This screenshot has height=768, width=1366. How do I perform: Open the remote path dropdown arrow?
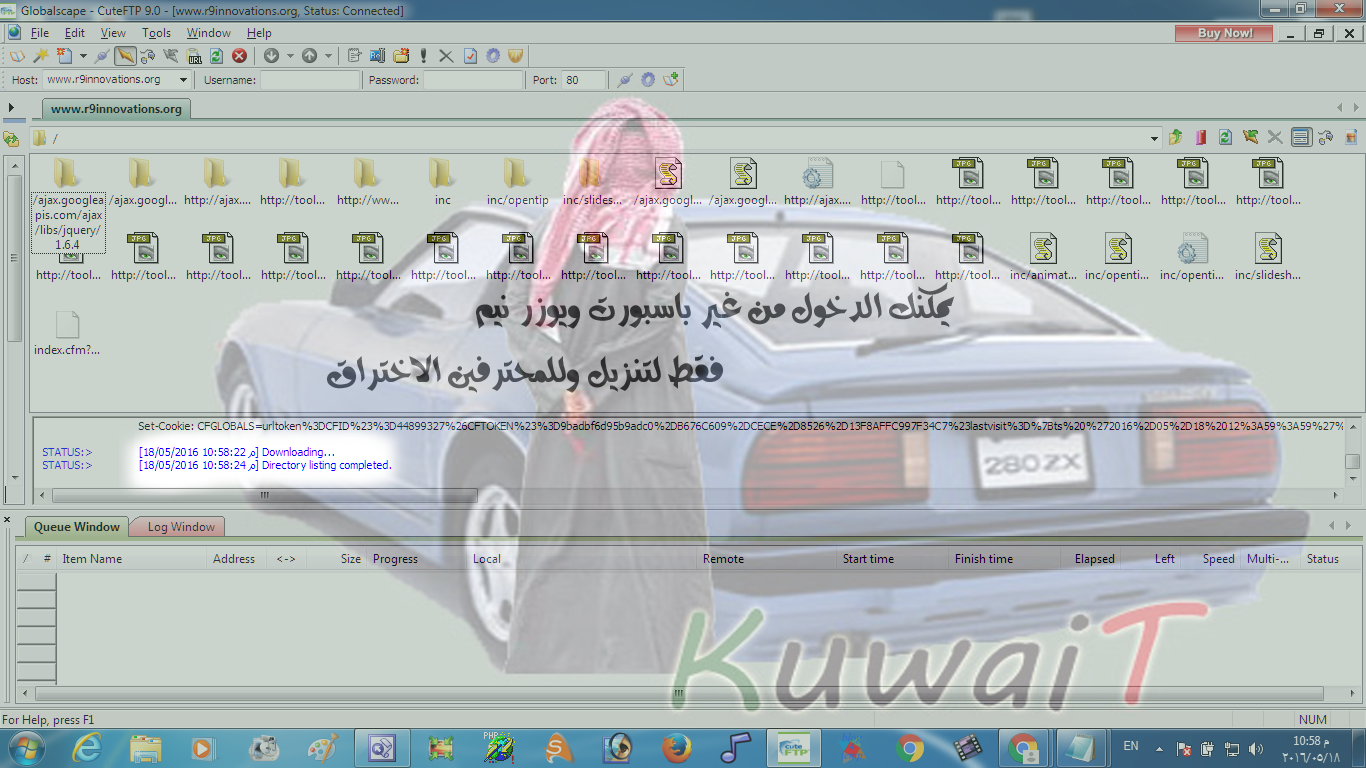coord(1154,138)
